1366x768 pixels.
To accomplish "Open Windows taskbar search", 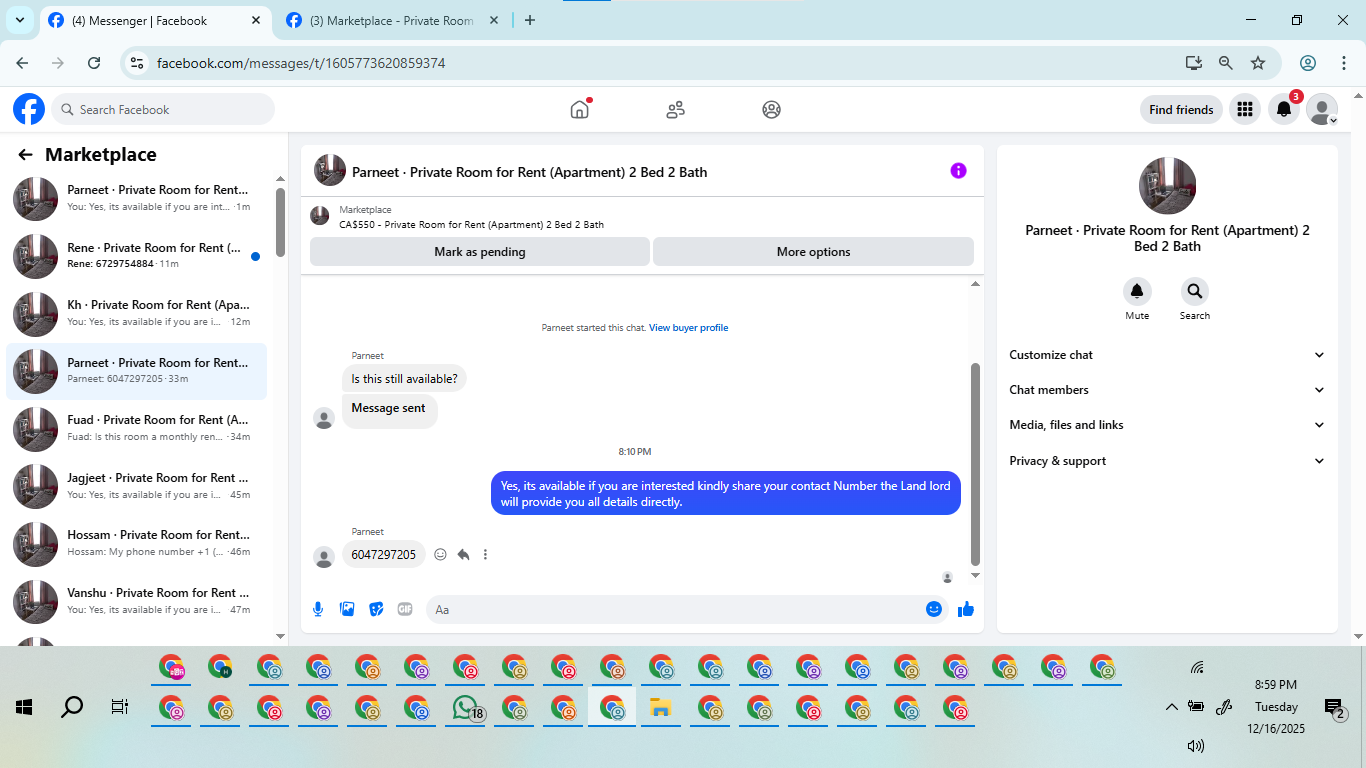I will pyautogui.click(x=72, y=707).
